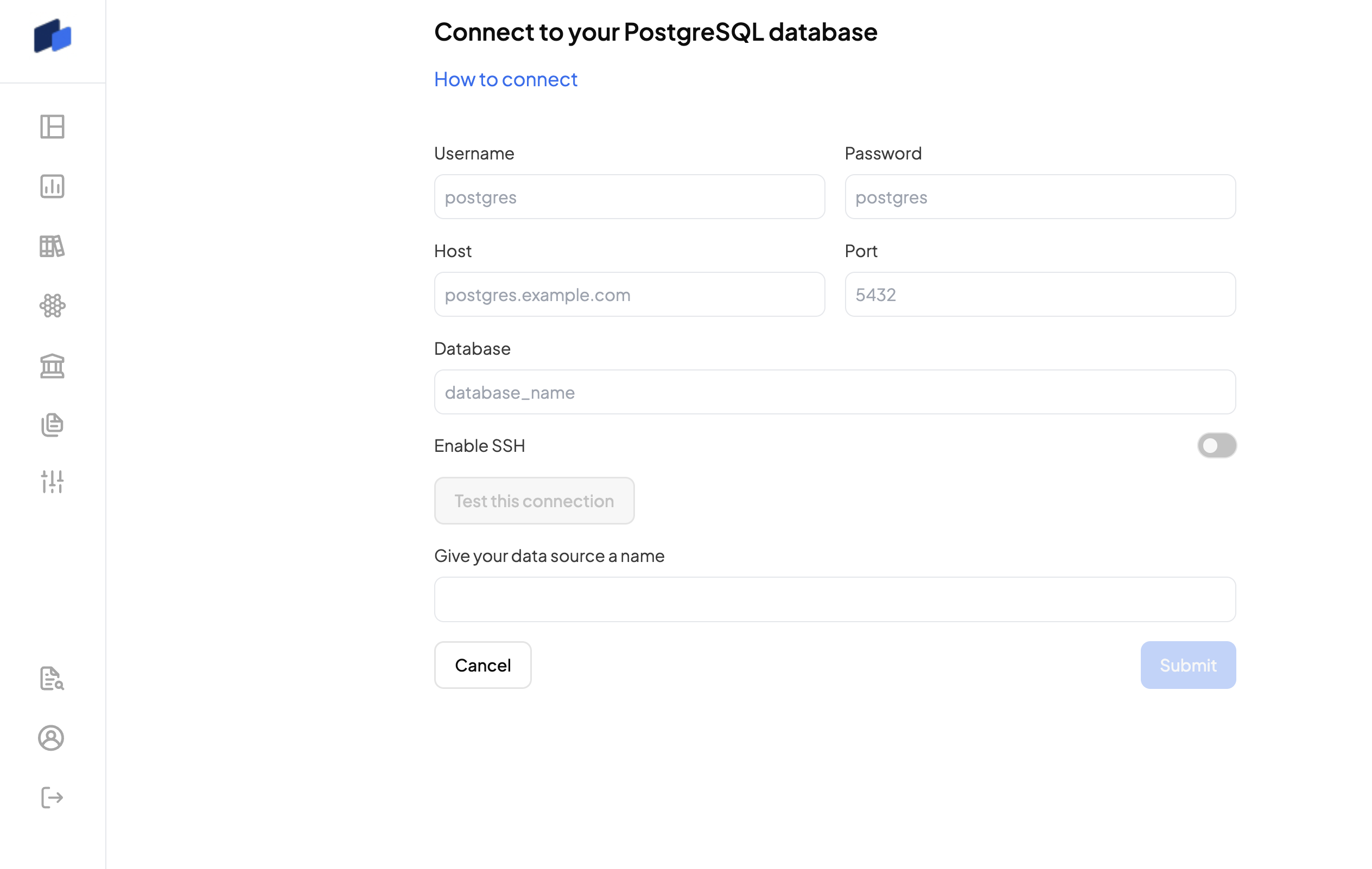Focus the Username input field
The height and width of the screenshot is (869, 1372).
click(629, 197)
